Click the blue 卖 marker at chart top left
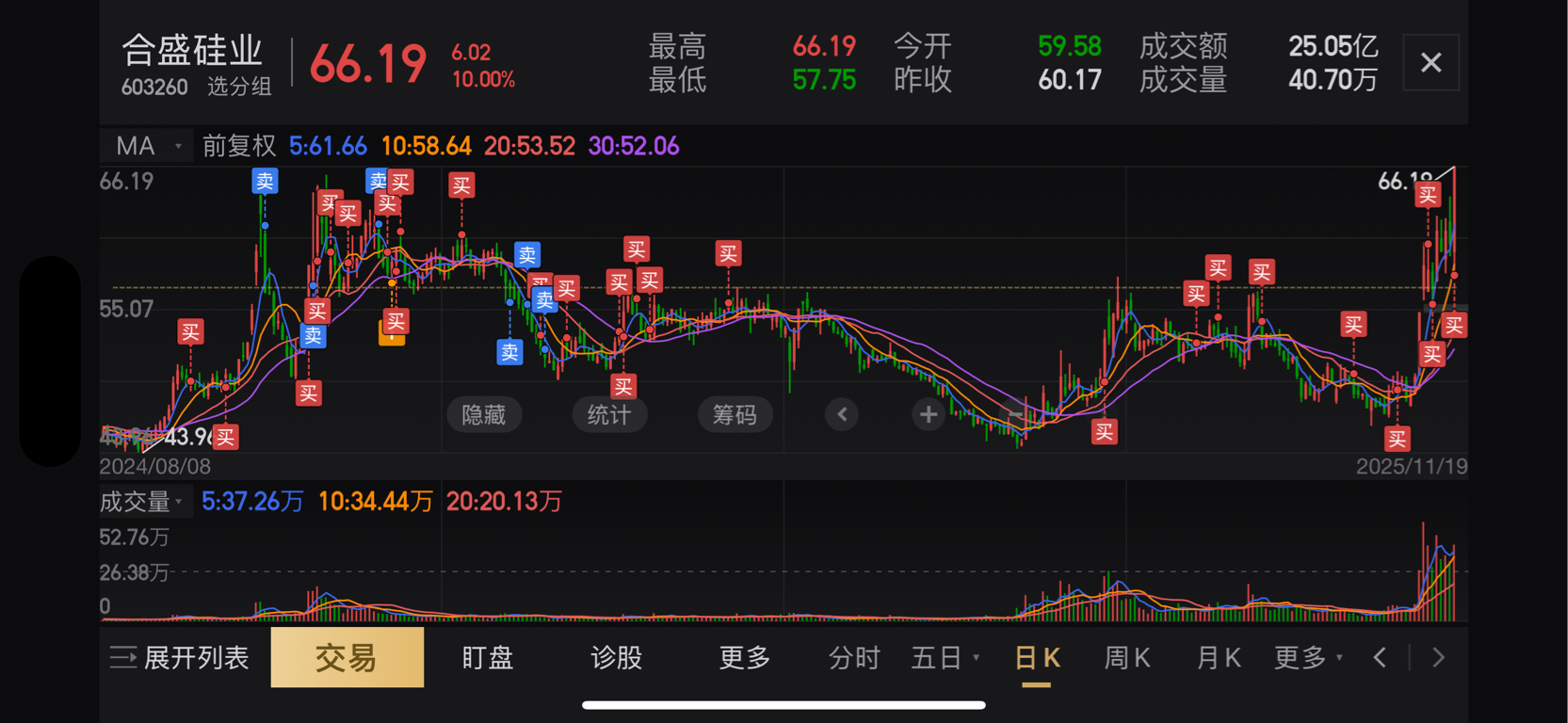Viewport: 1568px width, 723px height. pyautogui.click(x=265, y=182)
